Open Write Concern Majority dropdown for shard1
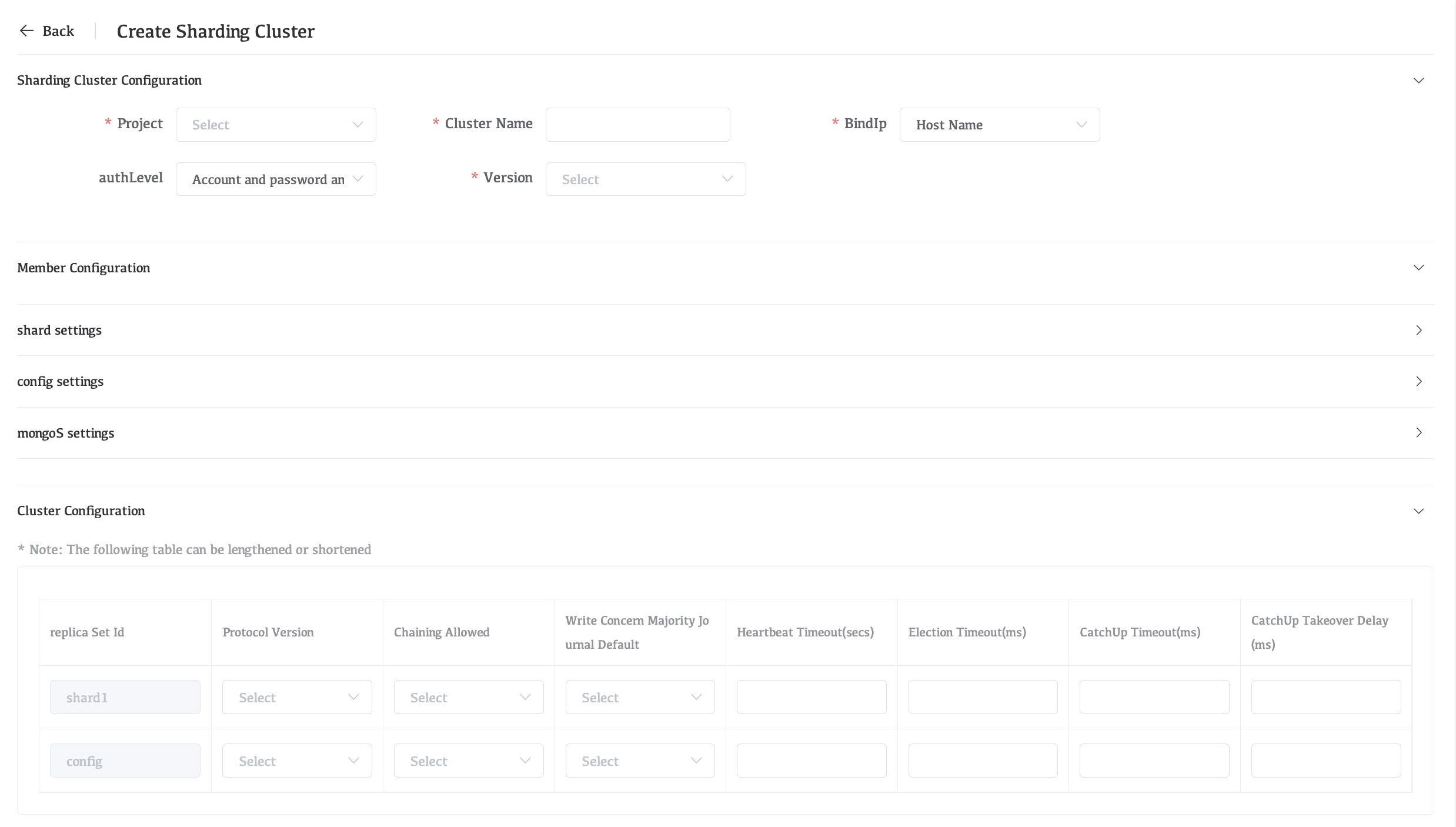The image size is (1456, 827). tap(640, 697)
